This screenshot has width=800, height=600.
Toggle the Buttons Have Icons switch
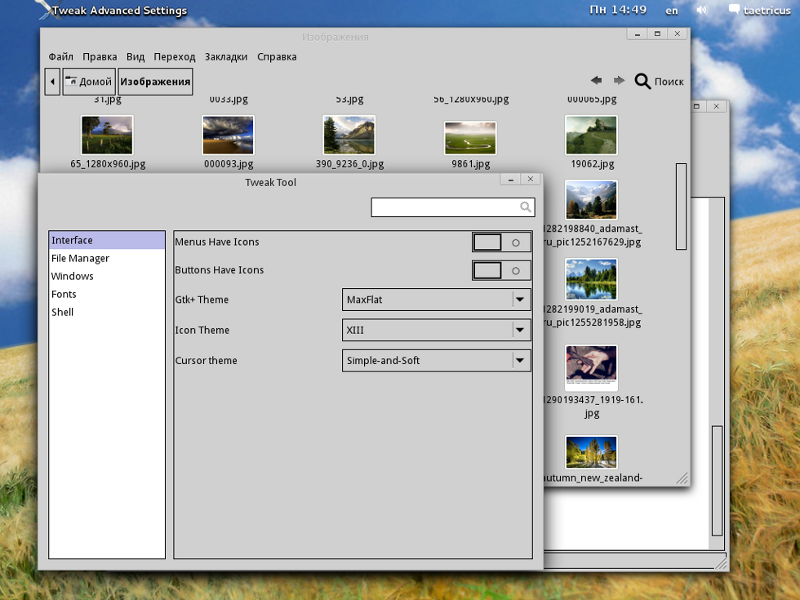pyautogui.click(x=502, y=270)
